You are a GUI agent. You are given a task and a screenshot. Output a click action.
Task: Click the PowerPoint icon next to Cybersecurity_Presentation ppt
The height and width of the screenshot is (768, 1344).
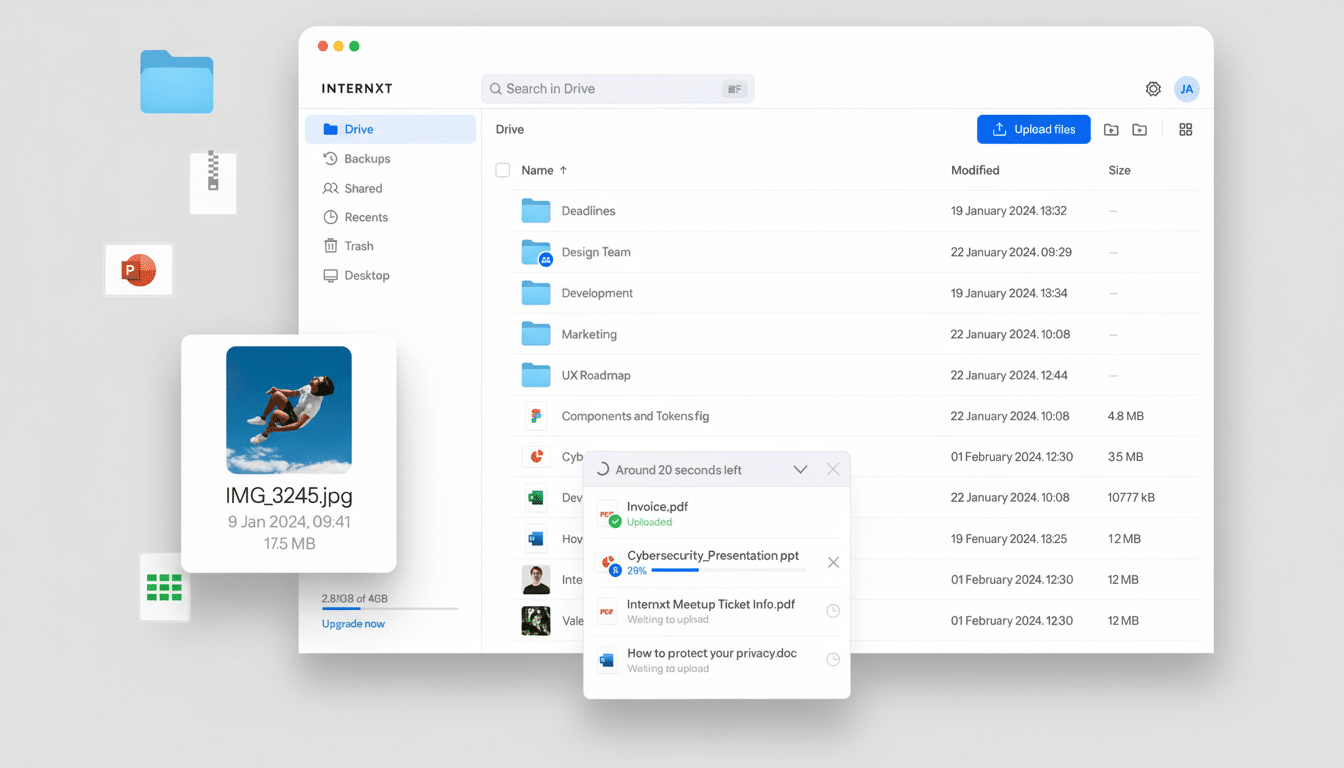pos(607,562)
